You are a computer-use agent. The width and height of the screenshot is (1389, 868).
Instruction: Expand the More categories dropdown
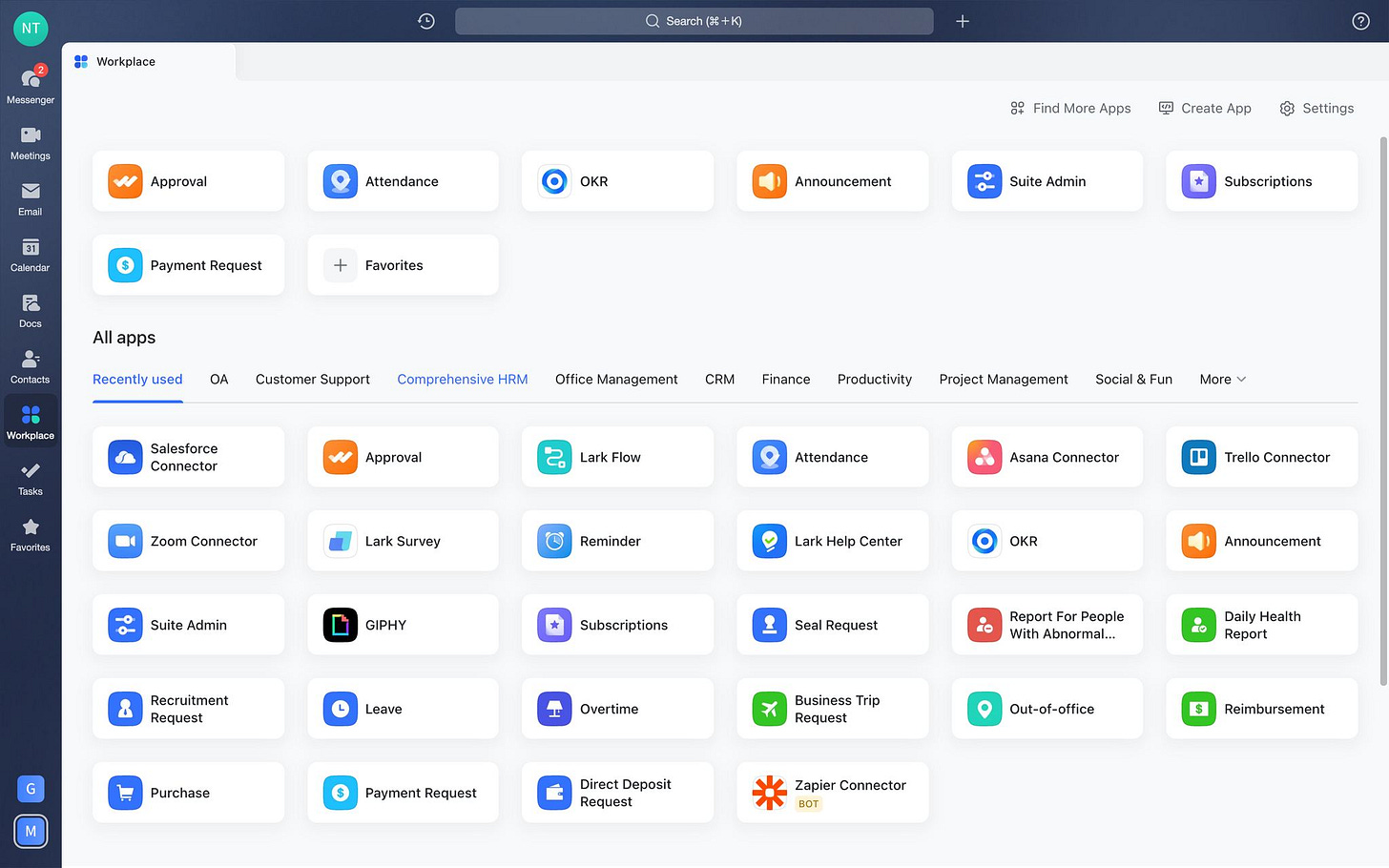tap(1223, 379)
